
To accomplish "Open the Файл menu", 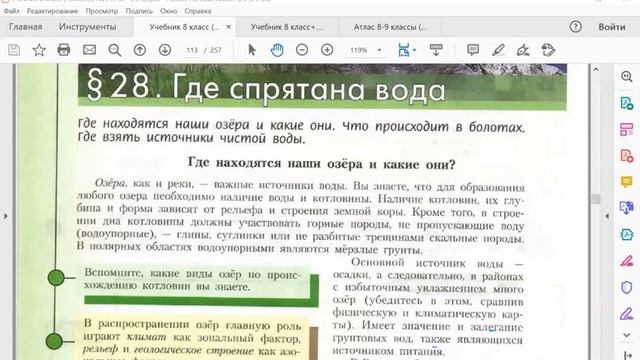I will [12, 11].
